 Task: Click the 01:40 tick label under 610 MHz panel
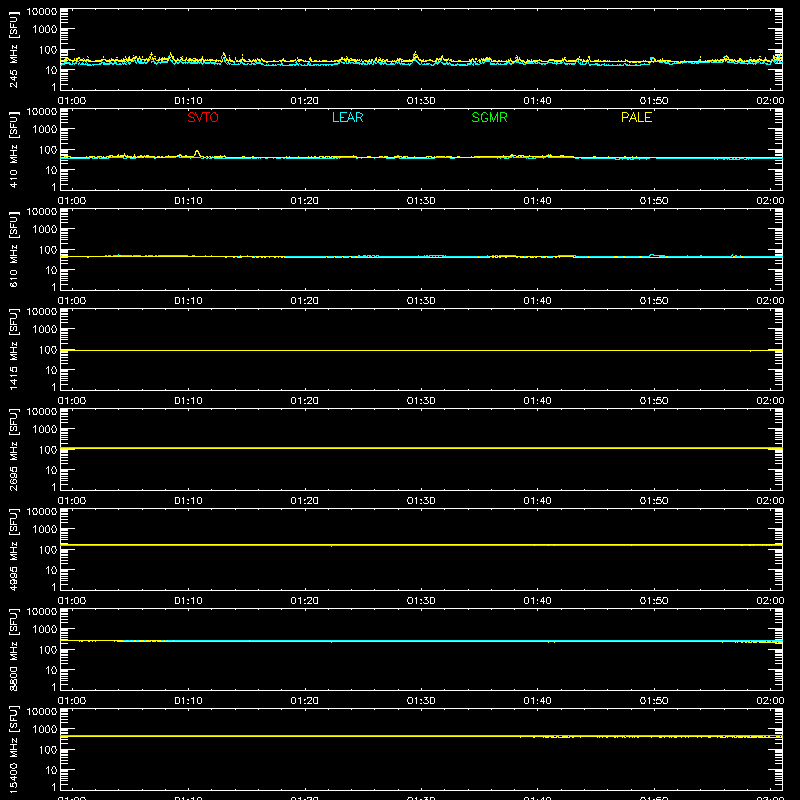coord(537,301)
